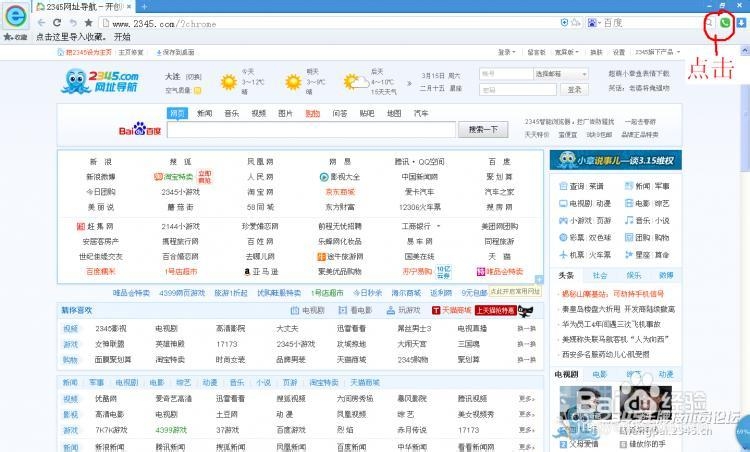Click the Amazon 'a' icon beside 亚马逊
Screen dimensions: 750x452
tap(247, 271)
